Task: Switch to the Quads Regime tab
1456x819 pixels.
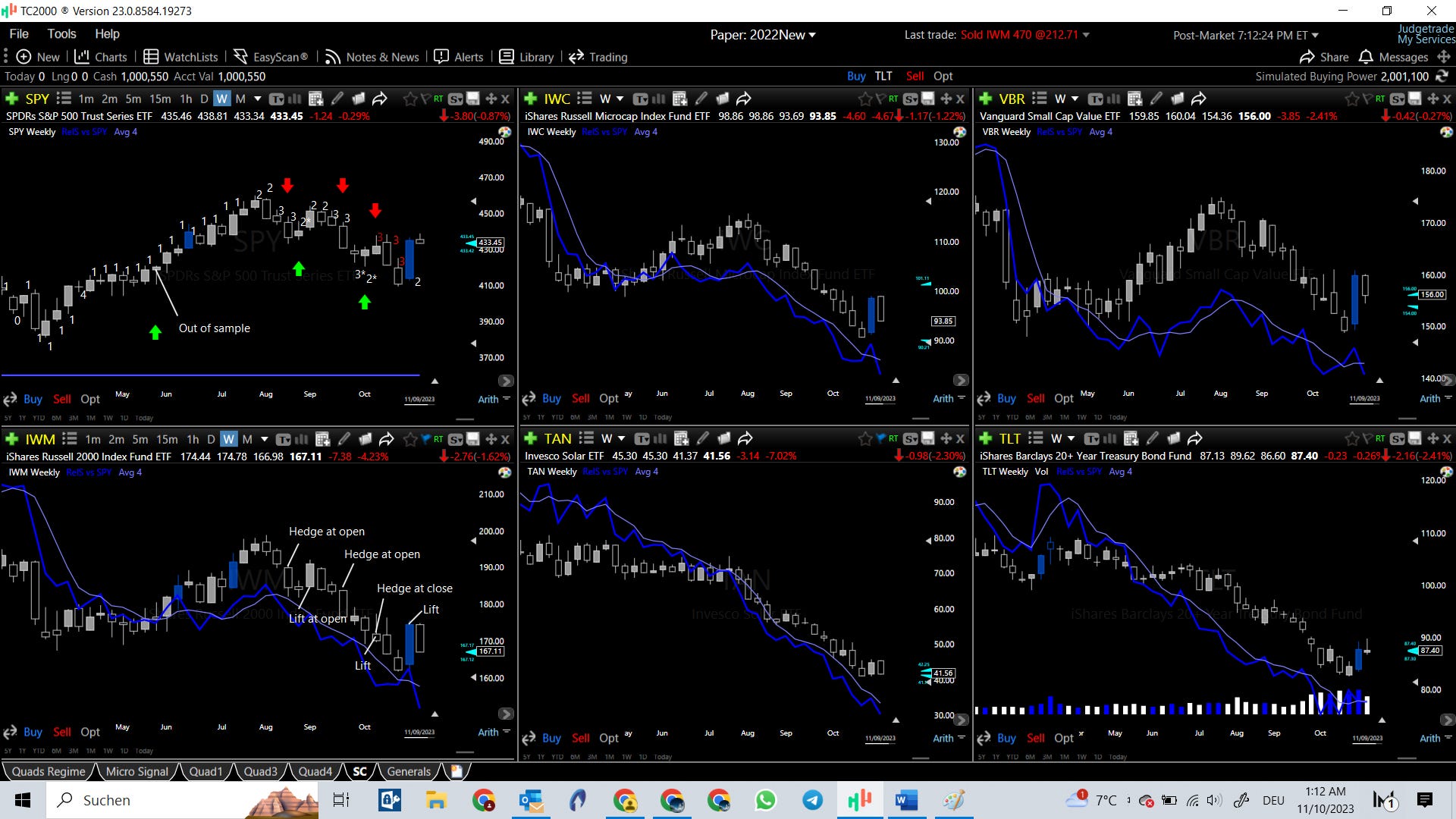Action: pos(49,771)
